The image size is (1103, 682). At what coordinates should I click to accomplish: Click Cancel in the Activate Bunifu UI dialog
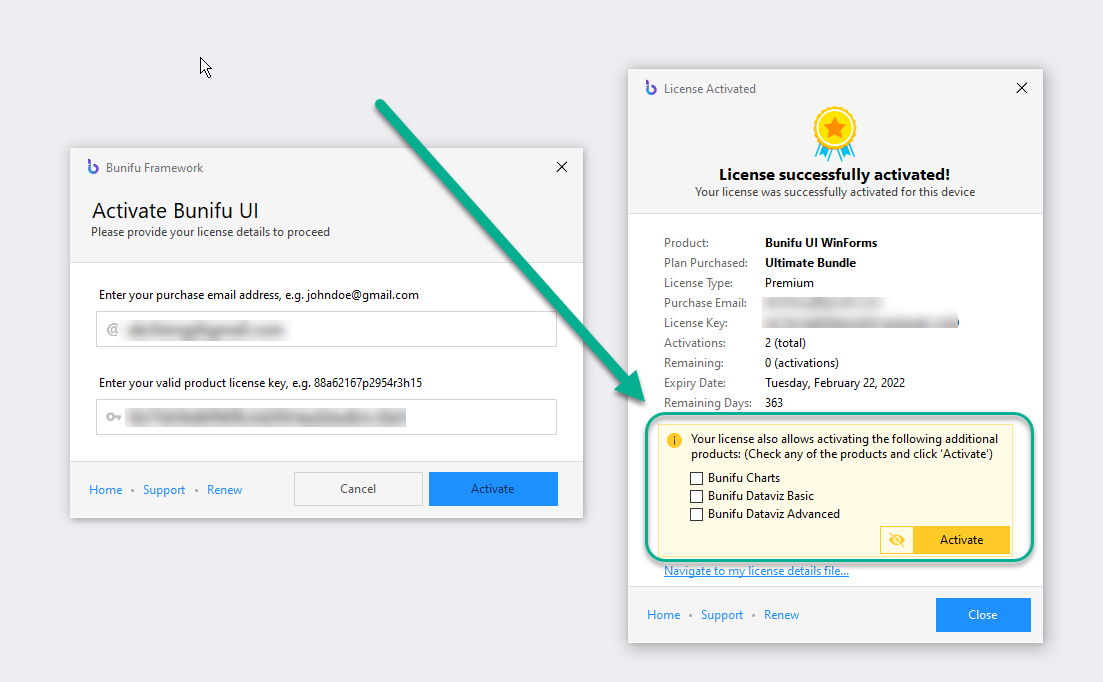coord(358,489)
